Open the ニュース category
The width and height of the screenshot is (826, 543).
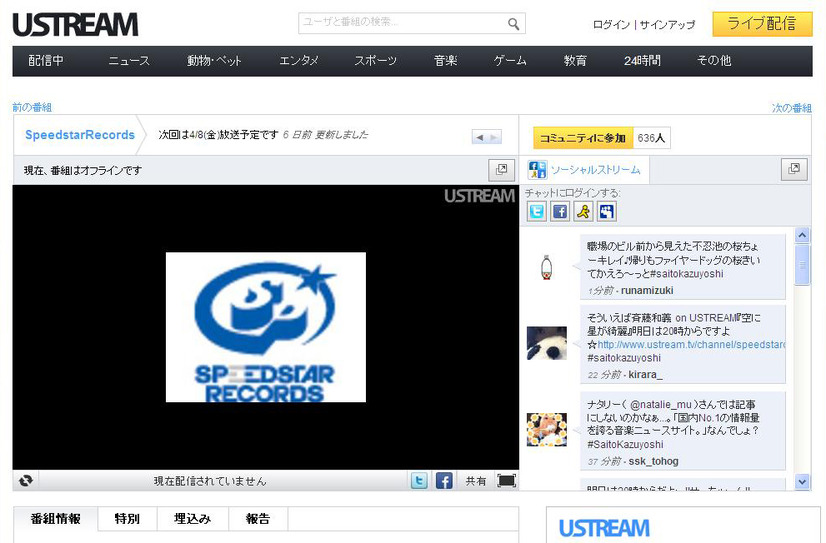129,61
